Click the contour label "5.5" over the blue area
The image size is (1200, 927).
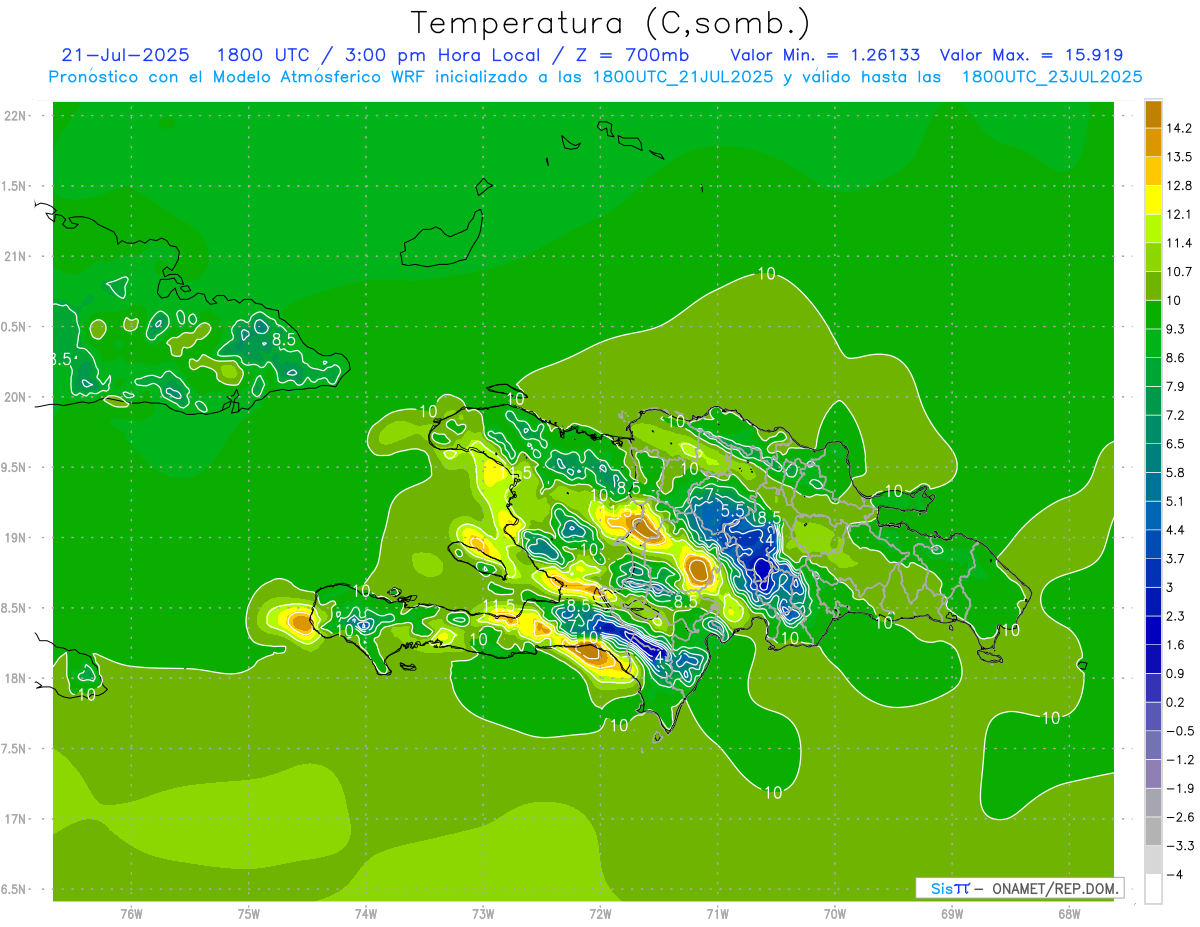click(x=733, y=510)
